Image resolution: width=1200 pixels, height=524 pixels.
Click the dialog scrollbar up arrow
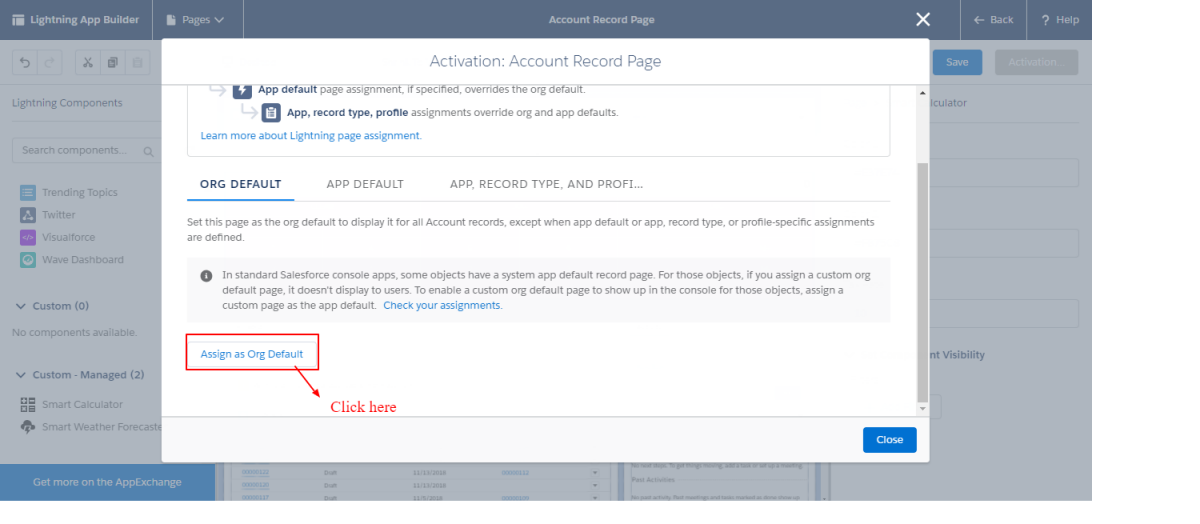pos(923,93)
